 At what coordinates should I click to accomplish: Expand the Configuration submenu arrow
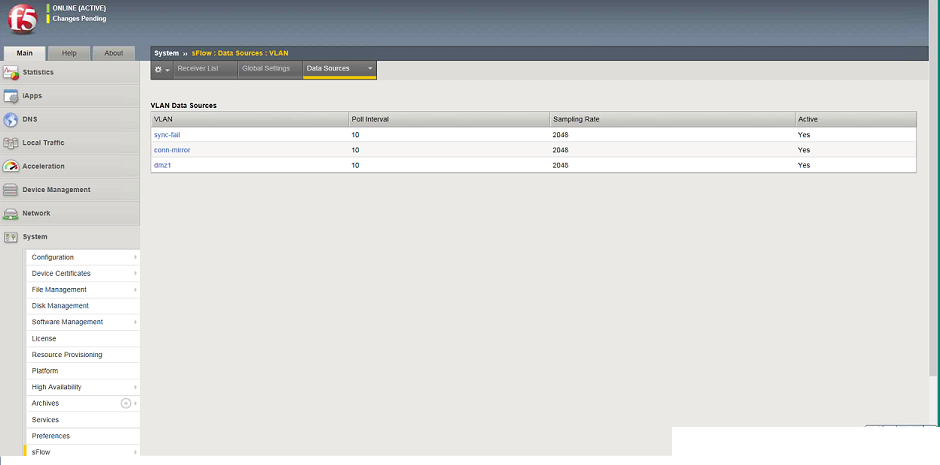(135, 257)
